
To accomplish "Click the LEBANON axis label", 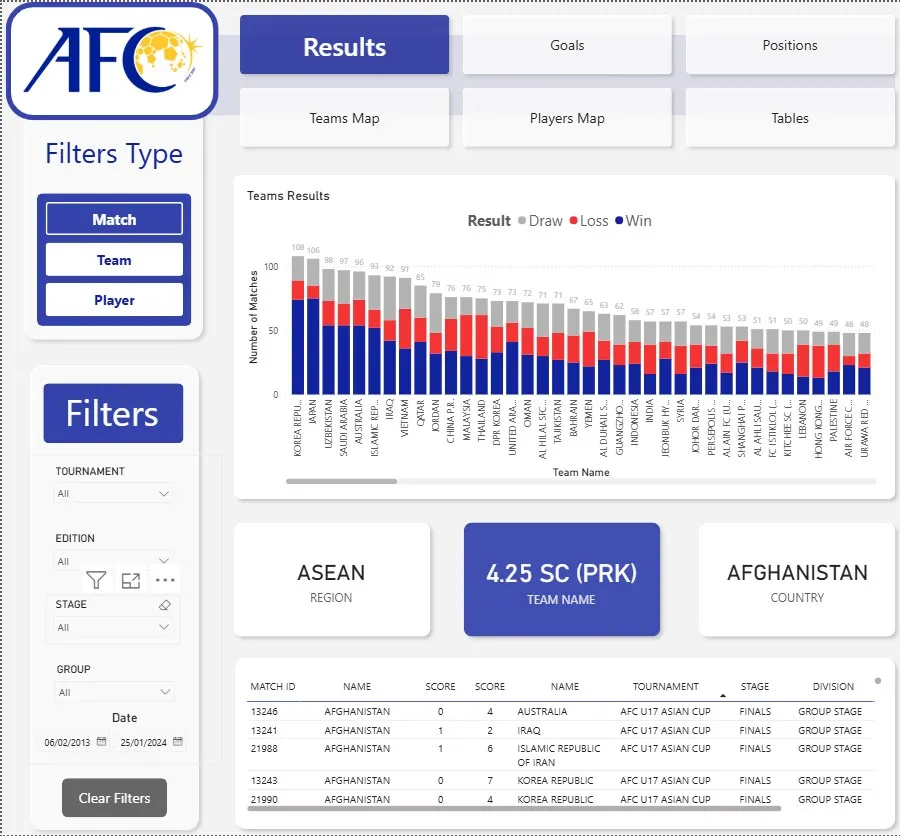I will tap(802, 419).
